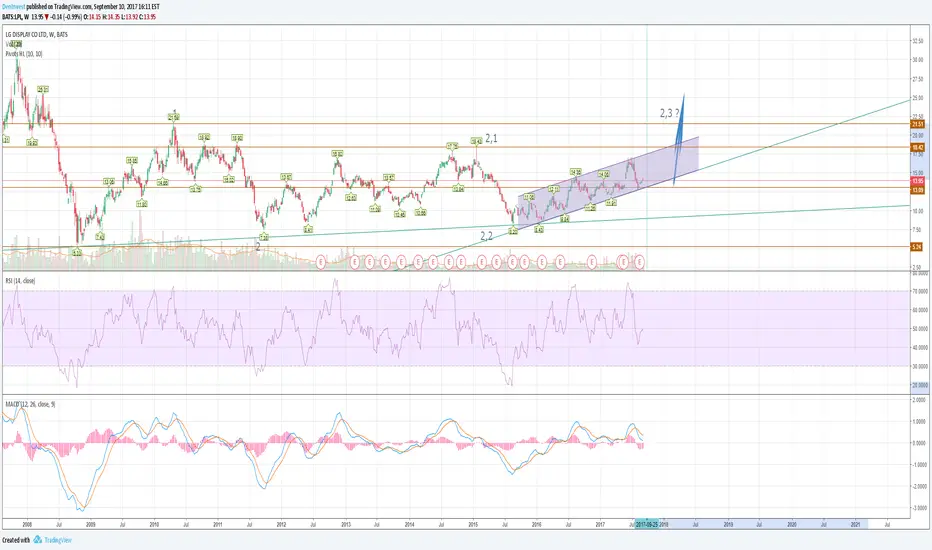Click the 18.42 price level label
This screenshot has height=550, width=932.
coord(917,147)
